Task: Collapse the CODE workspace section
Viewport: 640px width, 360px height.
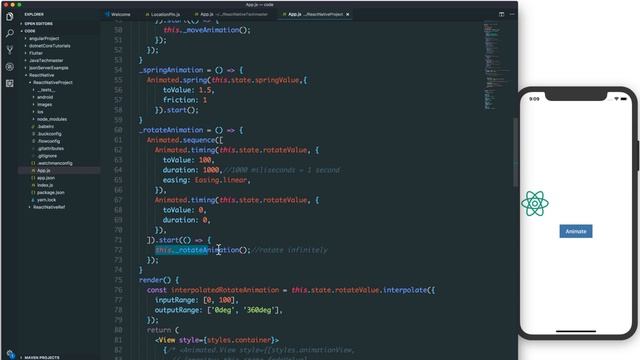Action: point(29,31)
